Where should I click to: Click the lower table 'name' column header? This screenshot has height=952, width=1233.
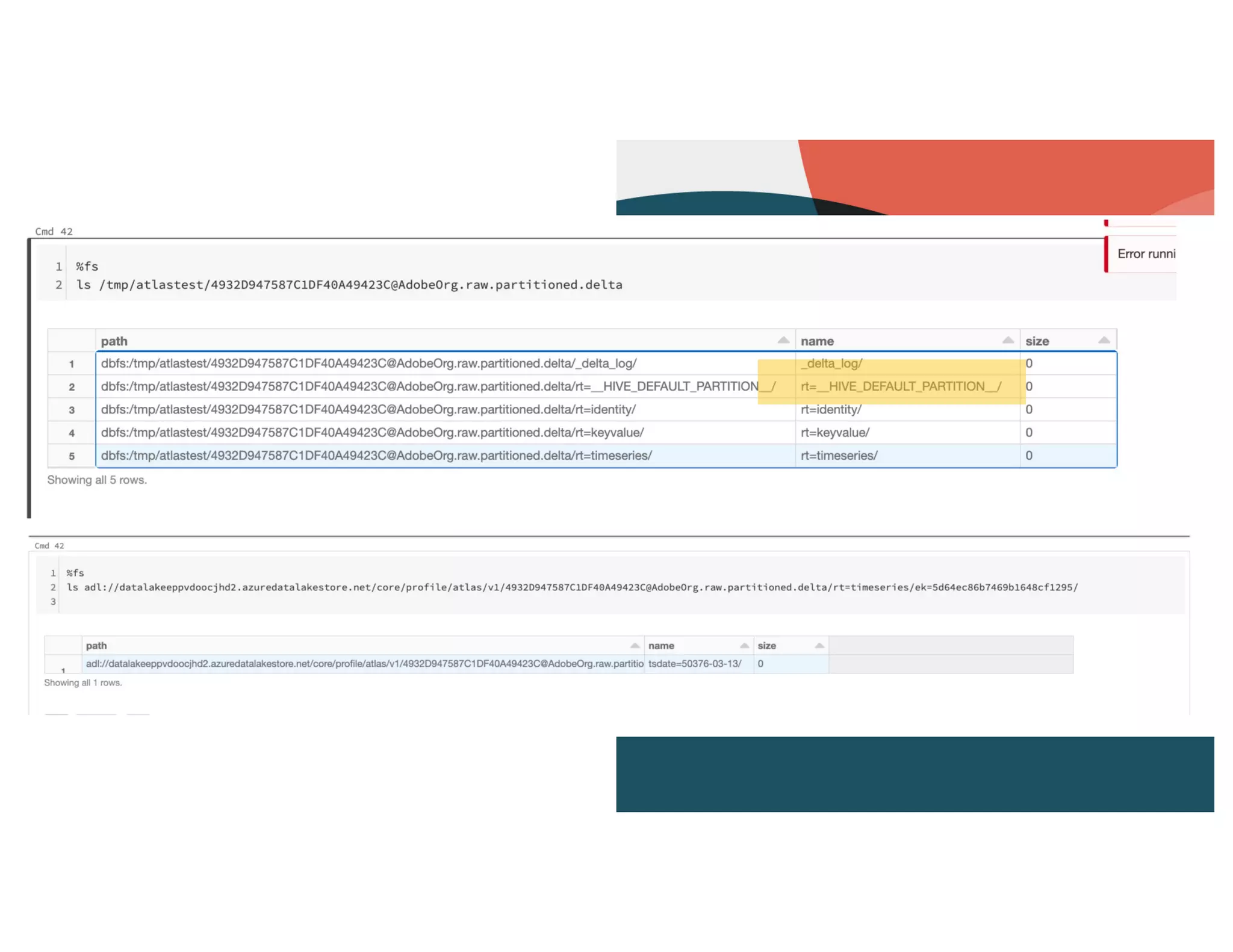[661, 646]
